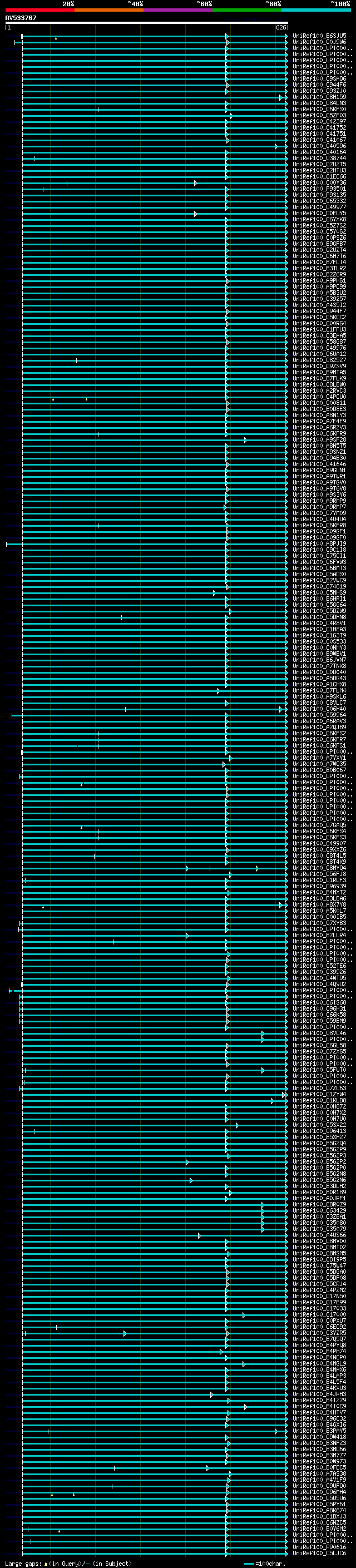The width and height of the screenshot is (356, 1568).
Task: Select the UniRef100_A7YXY1 label
Action: 319,758
